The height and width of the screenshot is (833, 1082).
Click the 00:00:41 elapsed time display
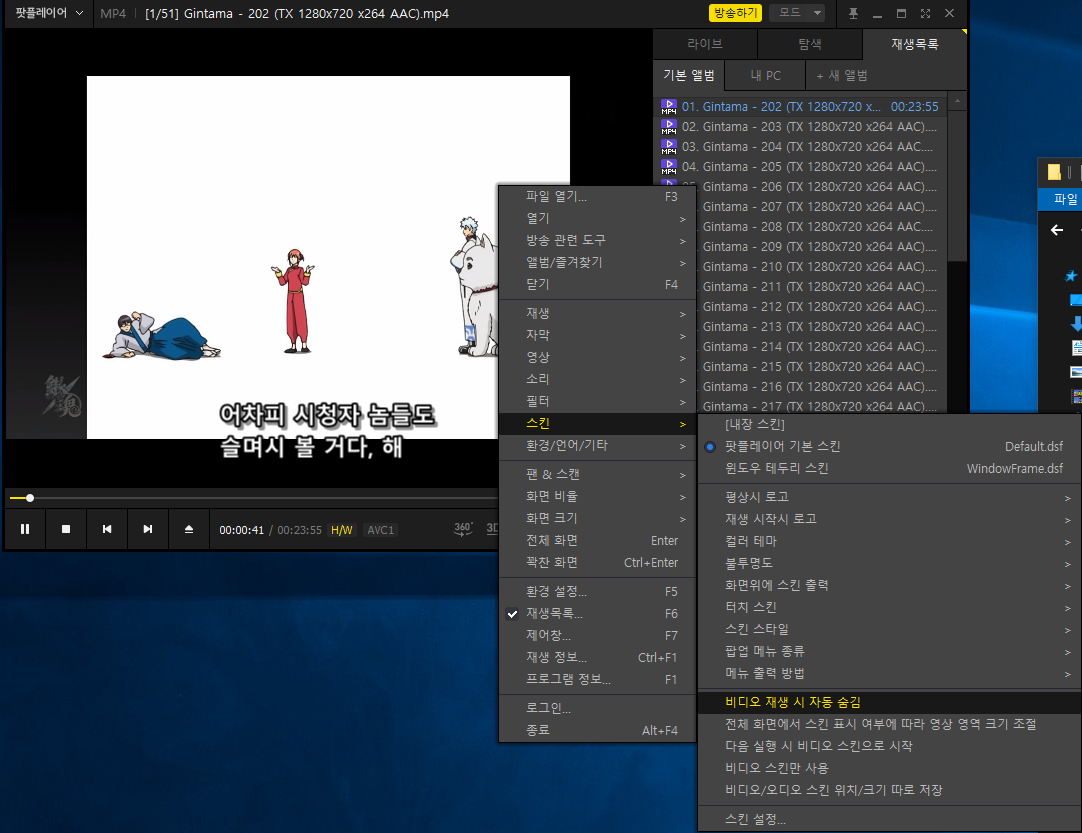point(242,530)
